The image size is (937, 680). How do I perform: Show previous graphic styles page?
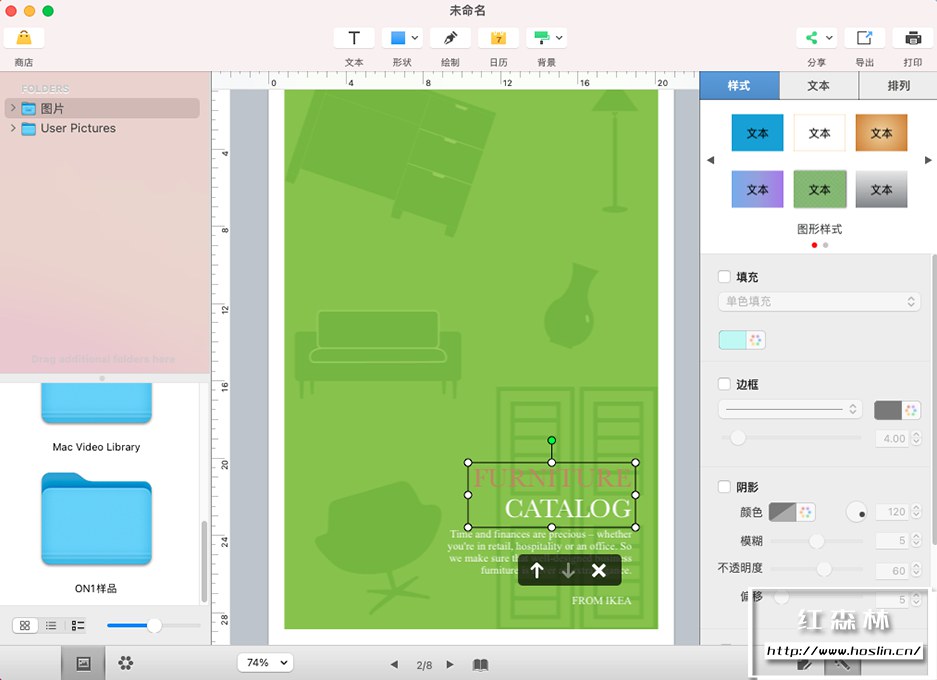(x=711, y=160)
